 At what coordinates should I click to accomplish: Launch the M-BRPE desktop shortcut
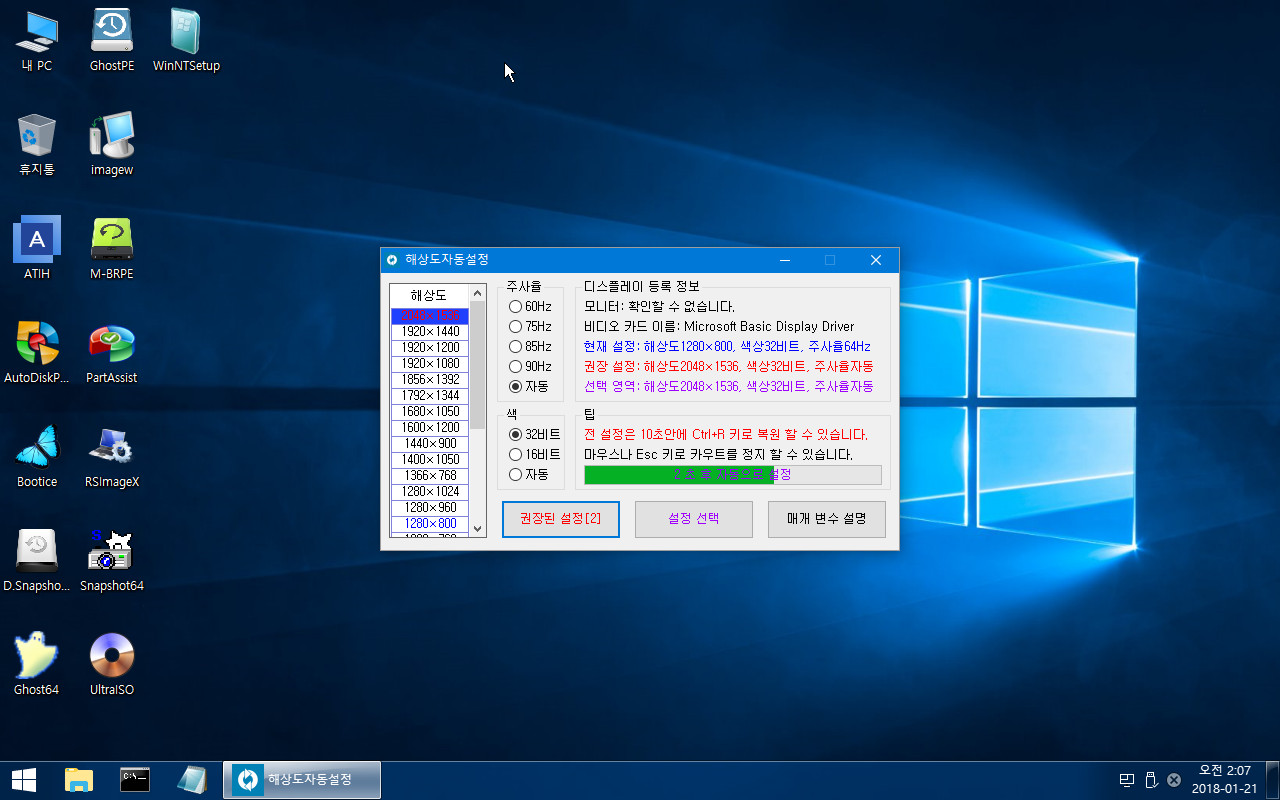112,248
